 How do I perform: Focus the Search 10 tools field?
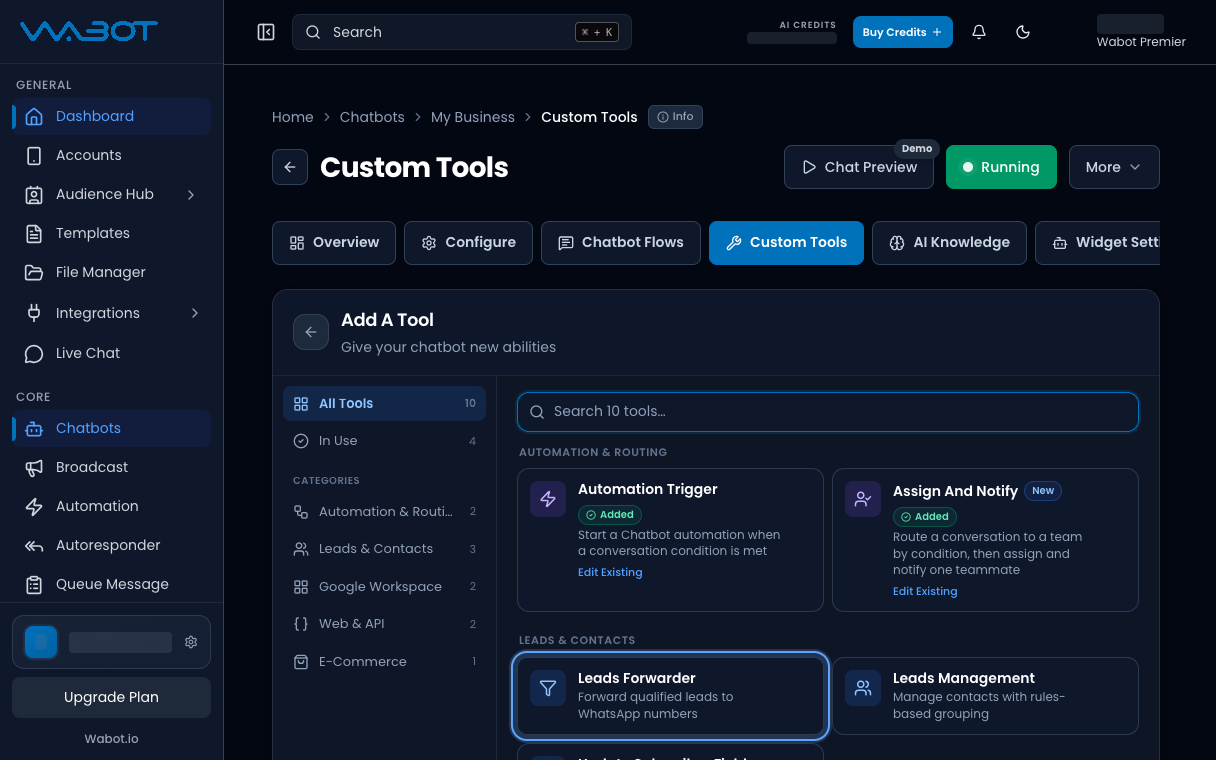[828, 412]
